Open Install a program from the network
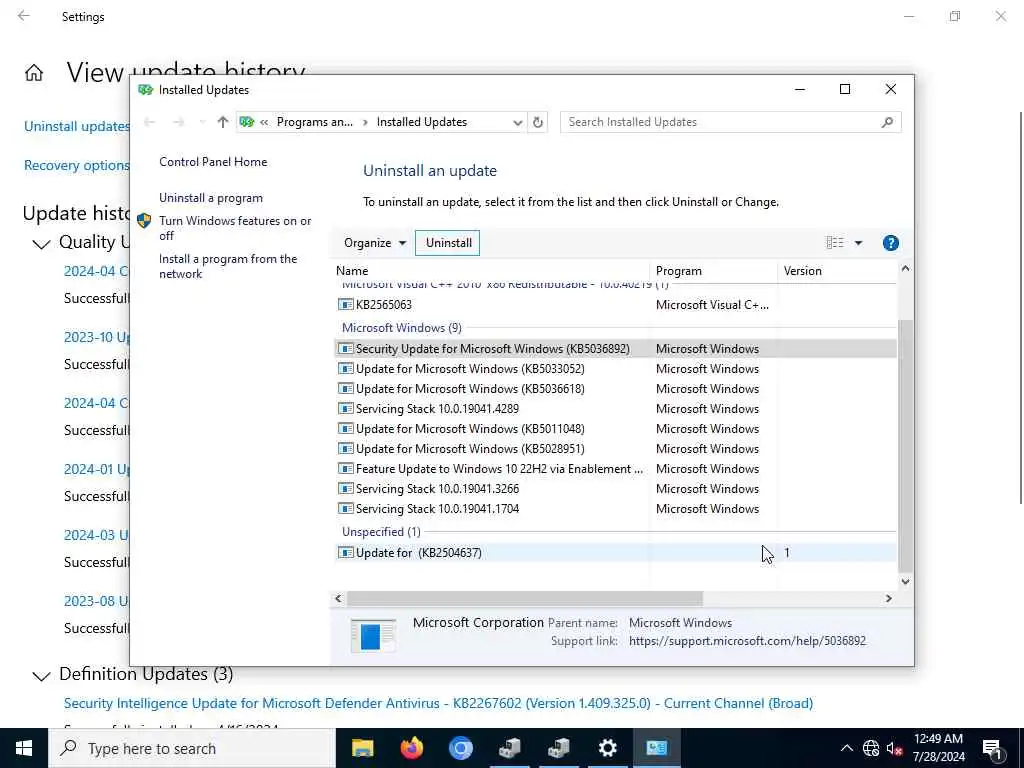 pyautogui.click(x=228, y=266)
